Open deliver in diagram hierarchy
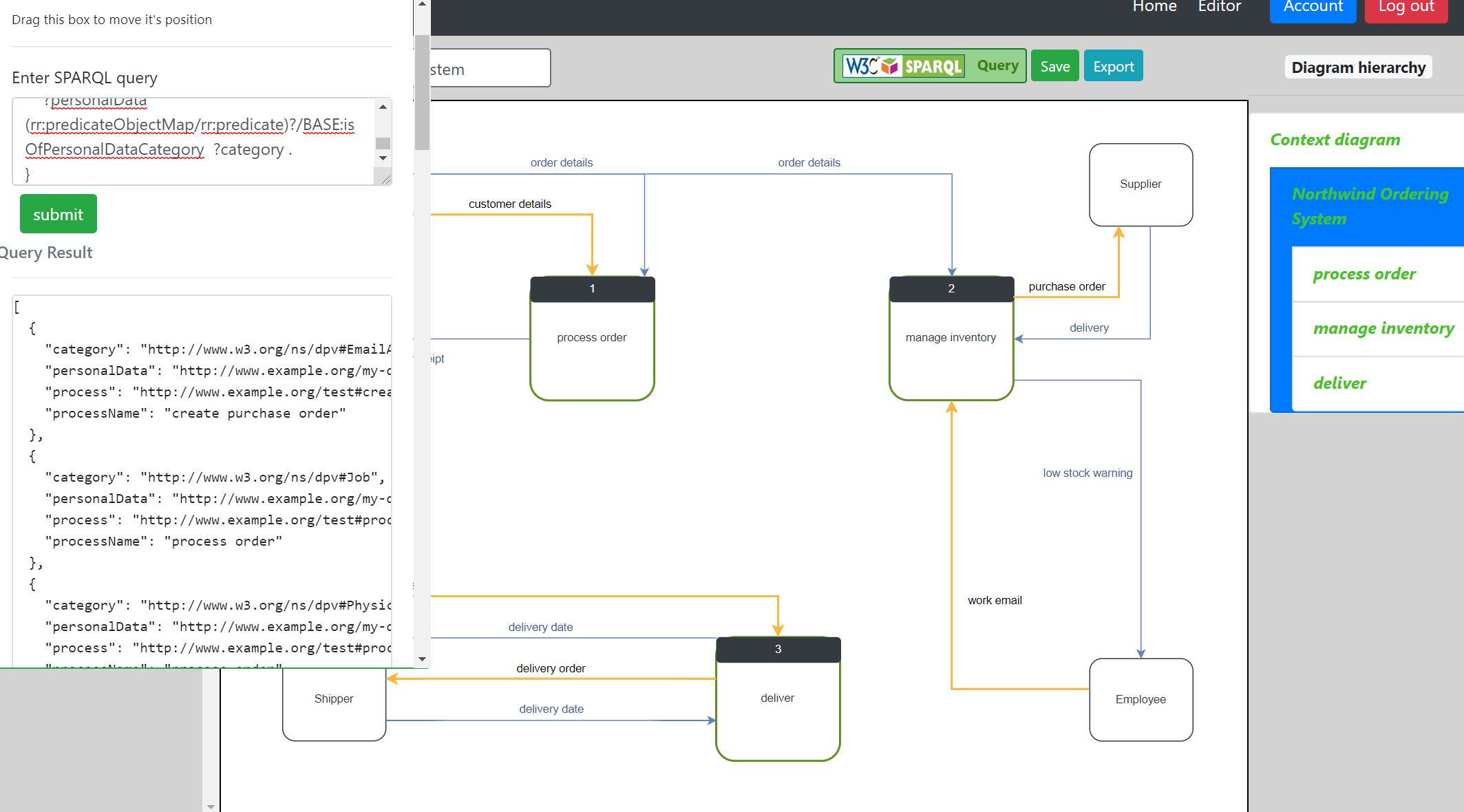This screenshot has height=812, width=1464. click(1339, 383)
